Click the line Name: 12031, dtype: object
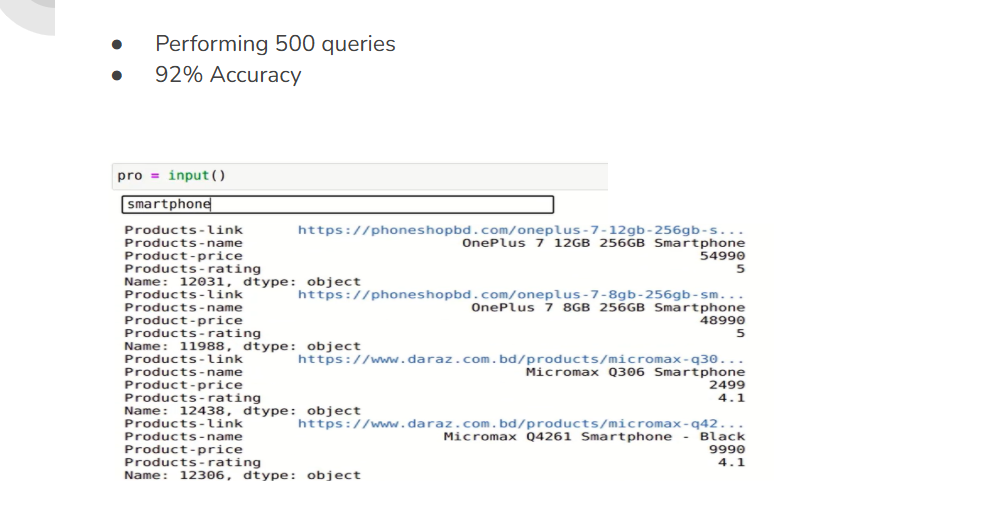 243,282
